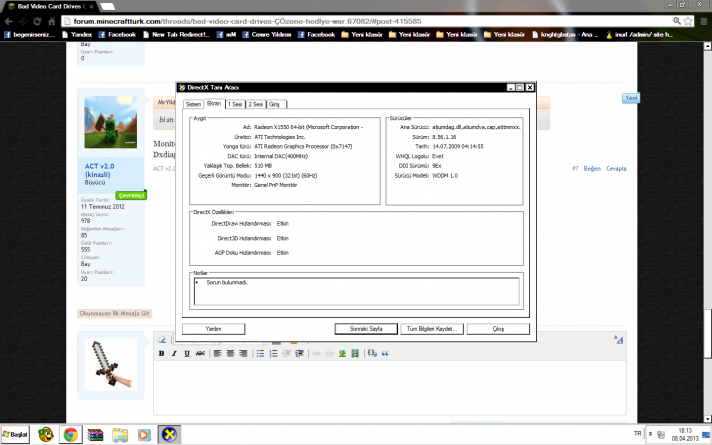Click the remove formatting eraser icon
Viewport: 712px width, 445px height.
point(162,339)
